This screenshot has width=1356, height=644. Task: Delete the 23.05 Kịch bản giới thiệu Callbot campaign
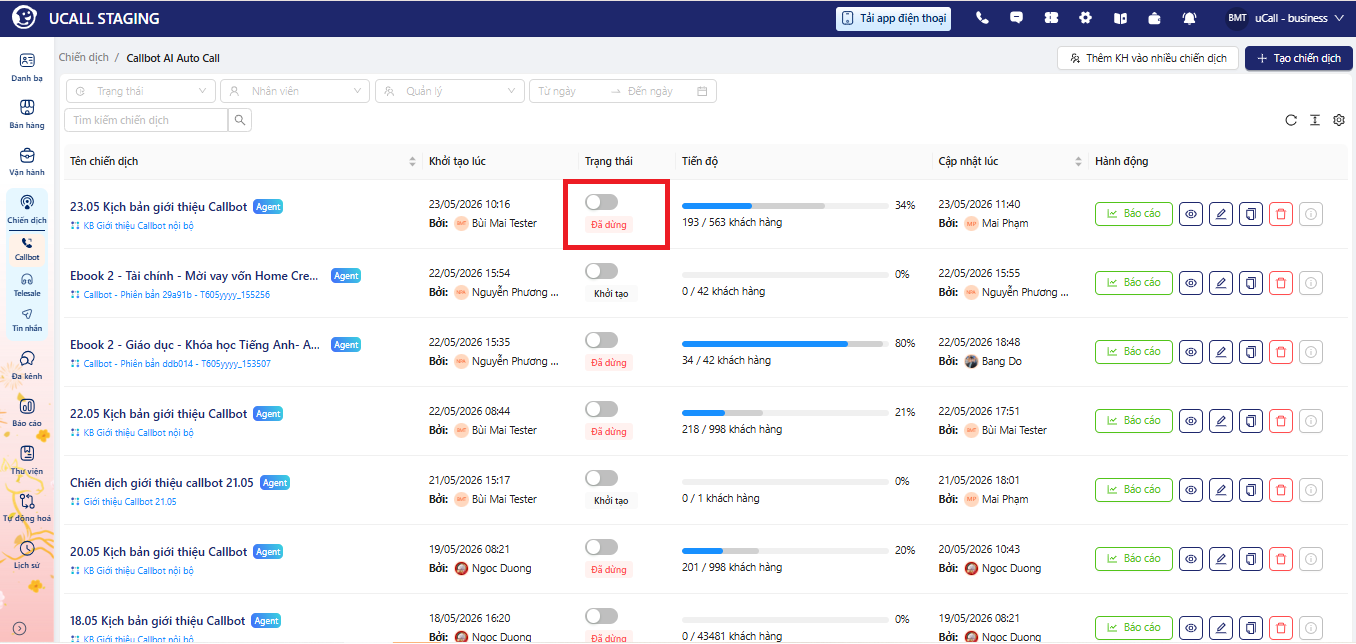pos(1281,213)
